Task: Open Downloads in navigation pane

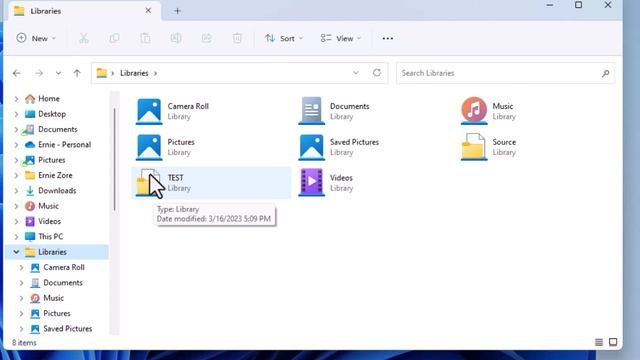Action: click(57, 191)
